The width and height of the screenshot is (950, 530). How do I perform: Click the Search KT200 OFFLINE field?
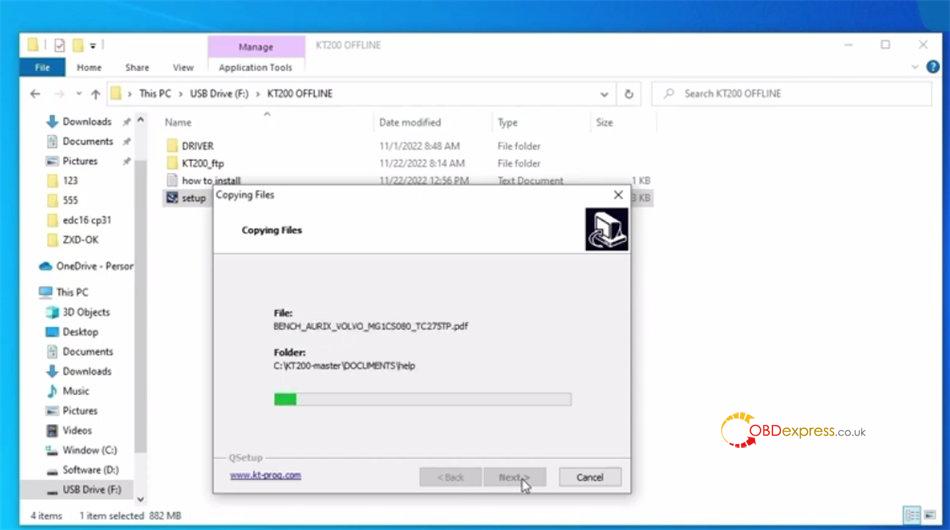click(790, 94)
